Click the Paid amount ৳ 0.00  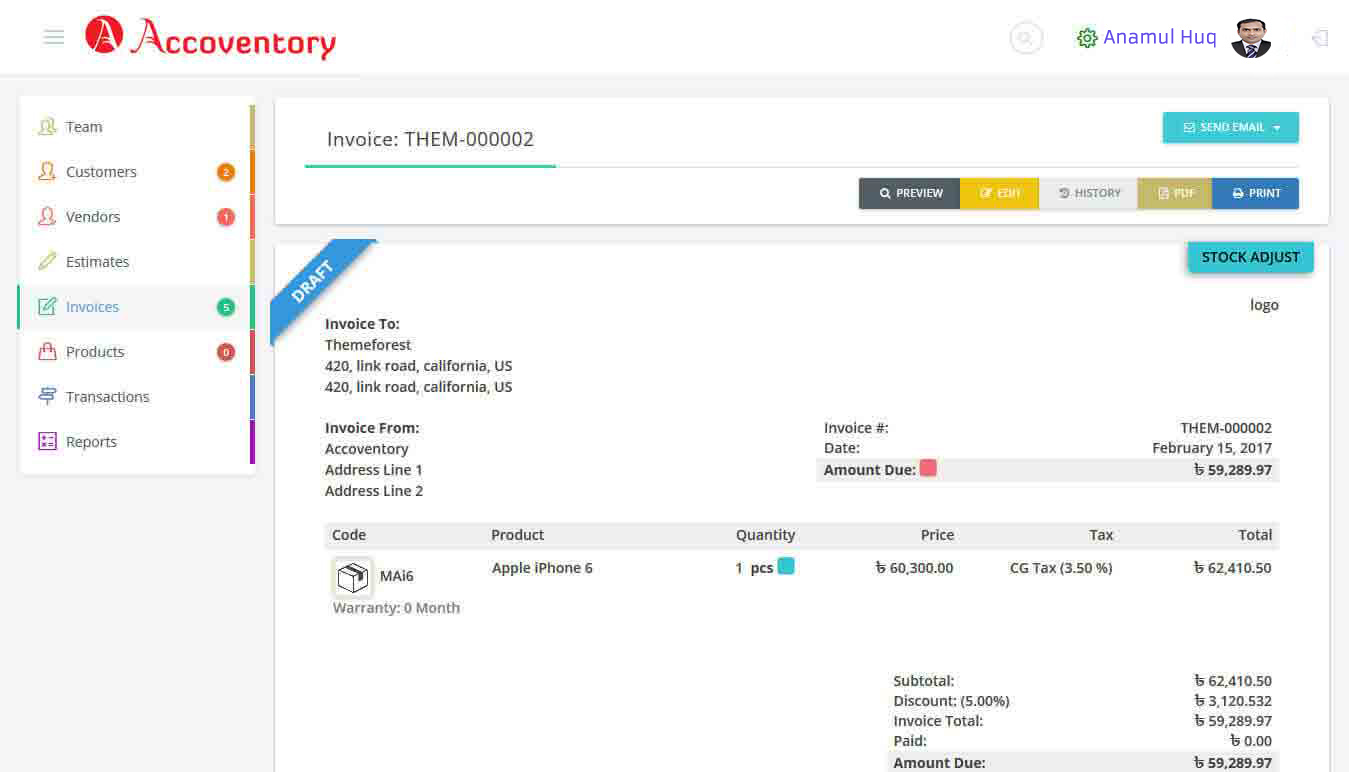[x=1250, y=741]
